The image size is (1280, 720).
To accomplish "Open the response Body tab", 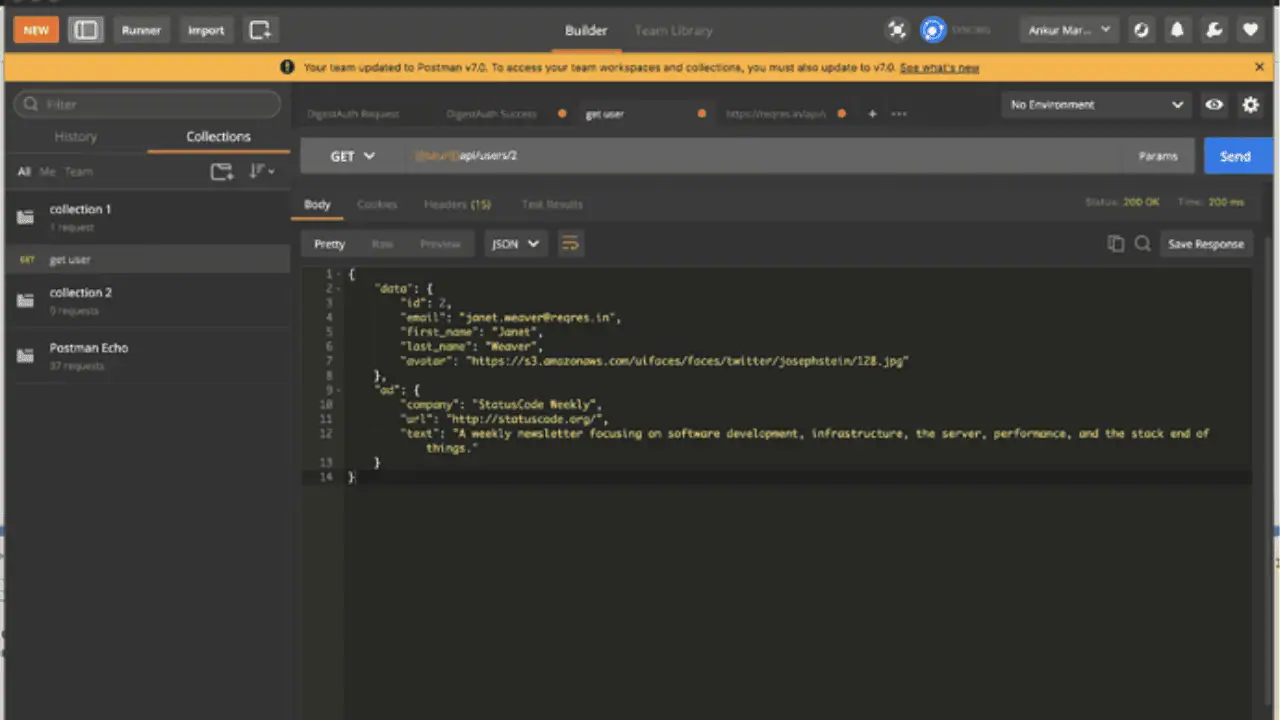I will (x=317, y=204).
